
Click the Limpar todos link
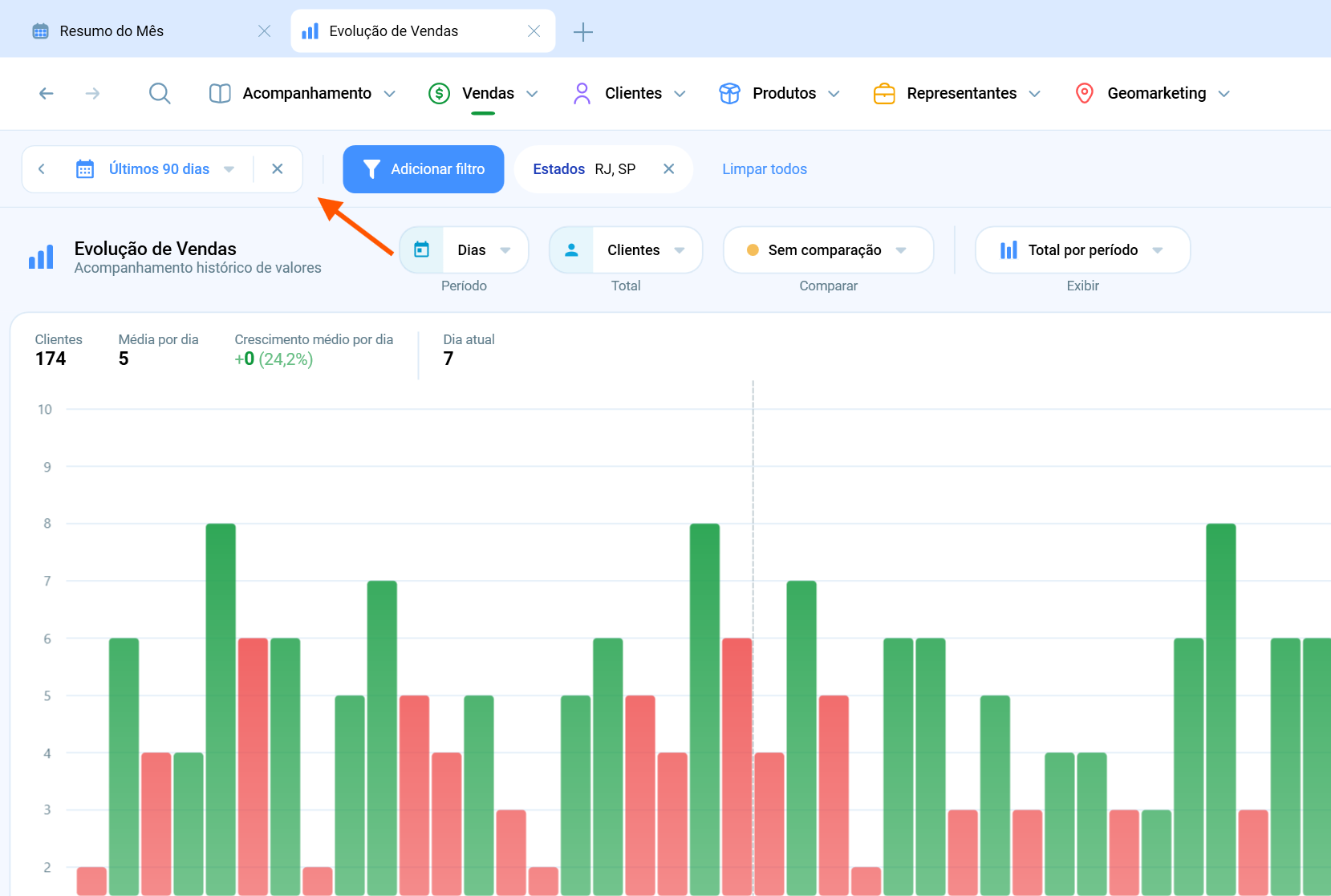pyautogui.click(x=765, y=169)
